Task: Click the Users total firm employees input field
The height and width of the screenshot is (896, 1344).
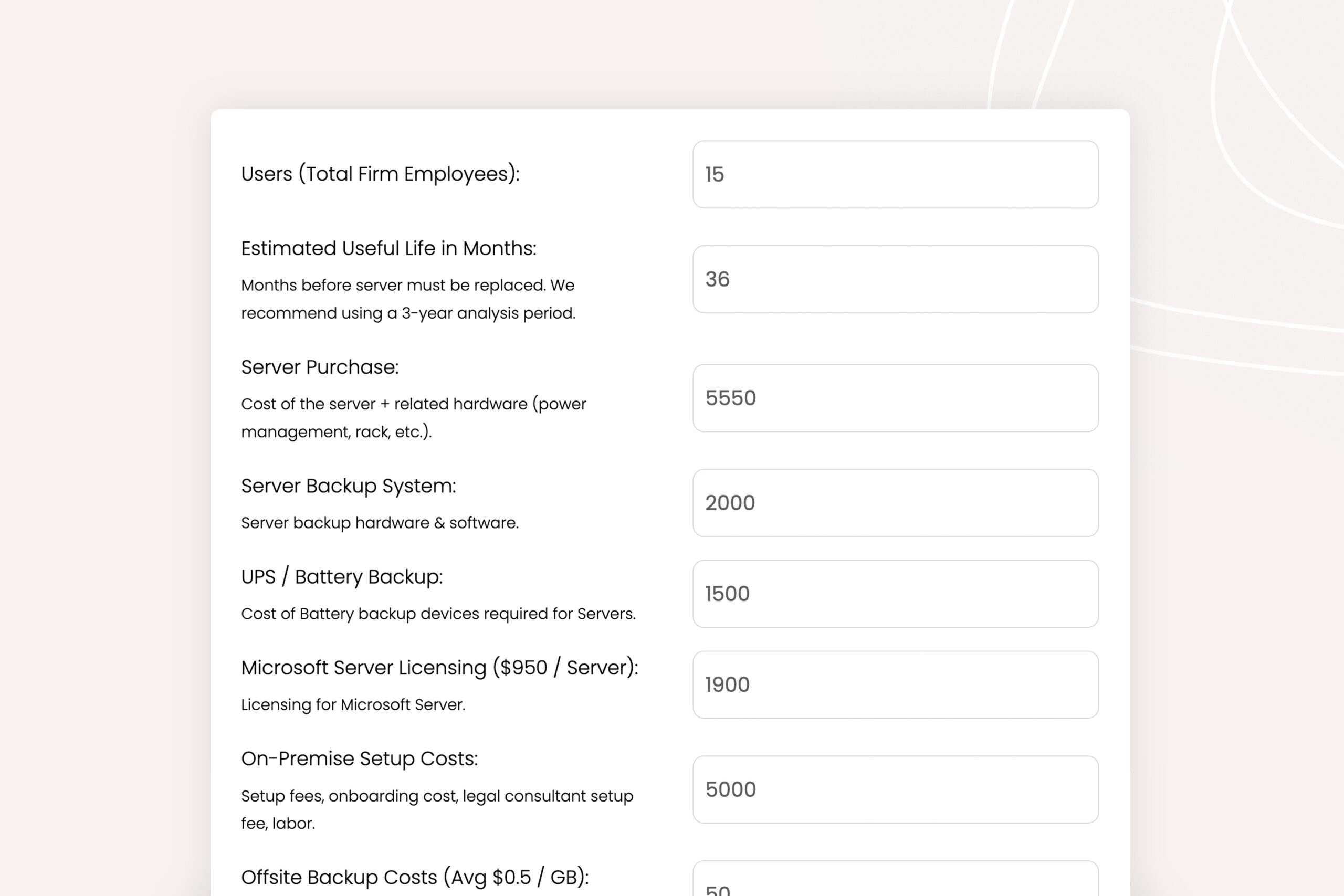Action: click(x=895, y=174)
